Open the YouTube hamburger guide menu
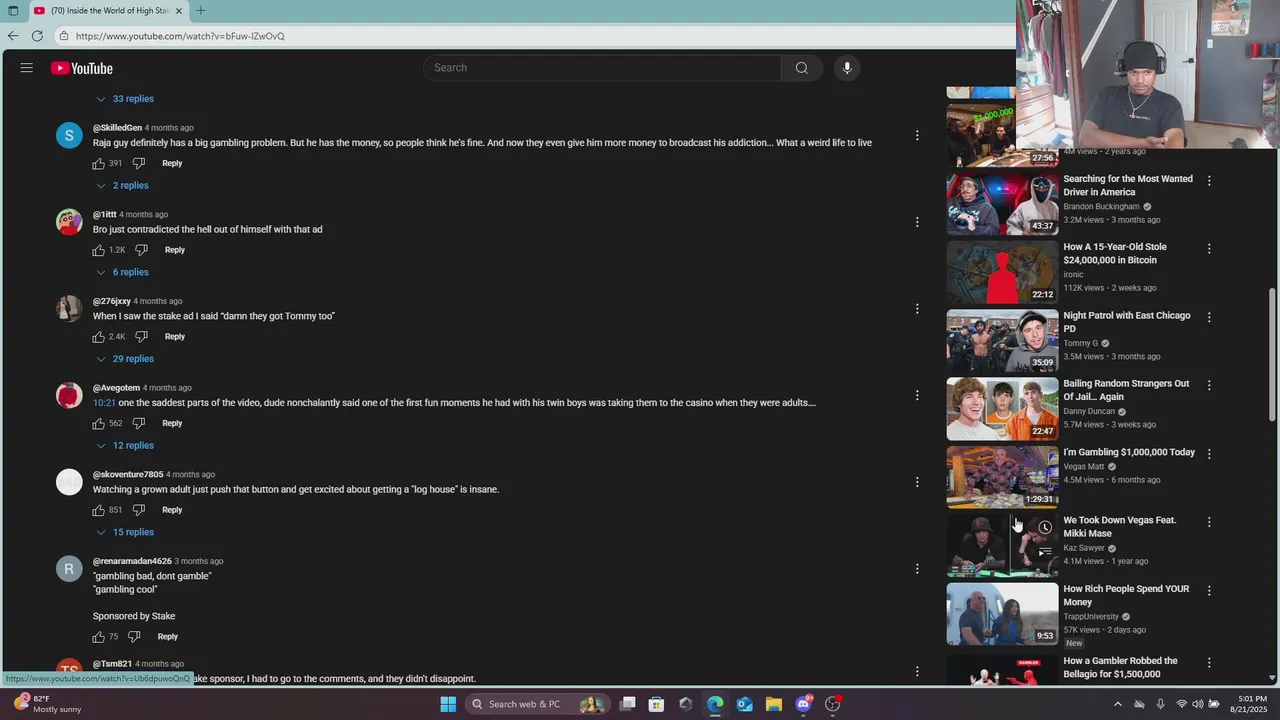Image resolution: width=1280 pixels, height=720 pixels. click(x=27, y=68)
